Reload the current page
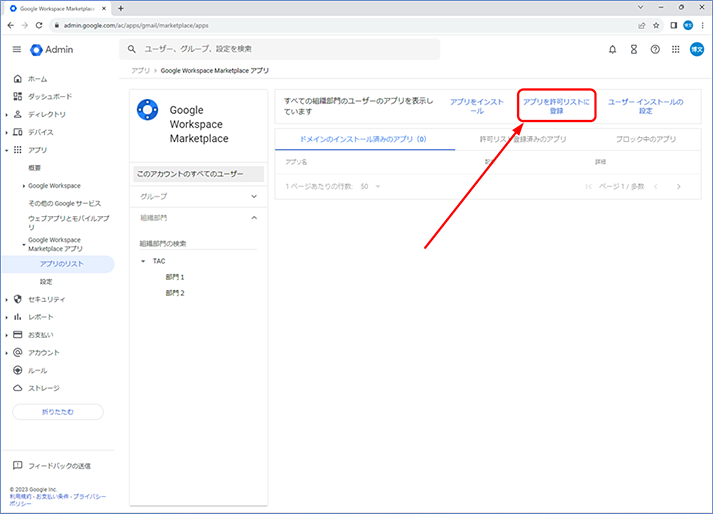The width and height of the screenshot is (713, 514). tap(39, 25)
